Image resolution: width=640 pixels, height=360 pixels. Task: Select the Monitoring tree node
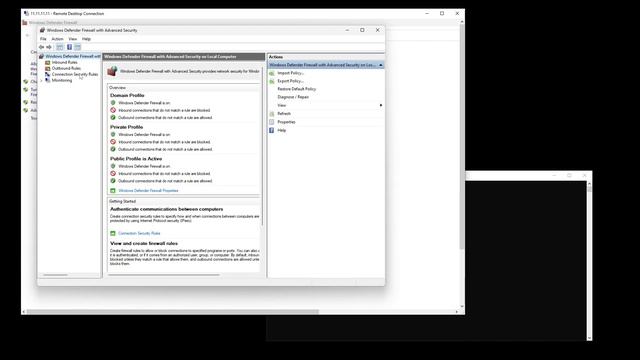[62, 80]
